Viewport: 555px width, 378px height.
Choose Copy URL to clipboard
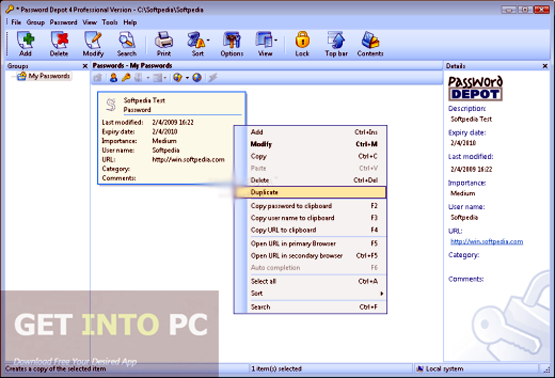310,230
